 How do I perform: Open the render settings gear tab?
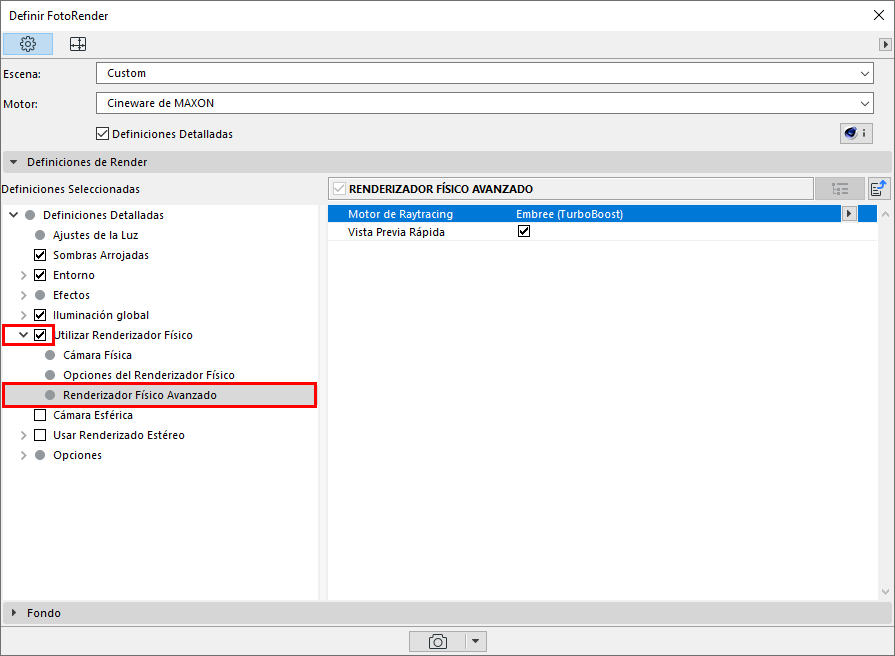tap(27, 44)
